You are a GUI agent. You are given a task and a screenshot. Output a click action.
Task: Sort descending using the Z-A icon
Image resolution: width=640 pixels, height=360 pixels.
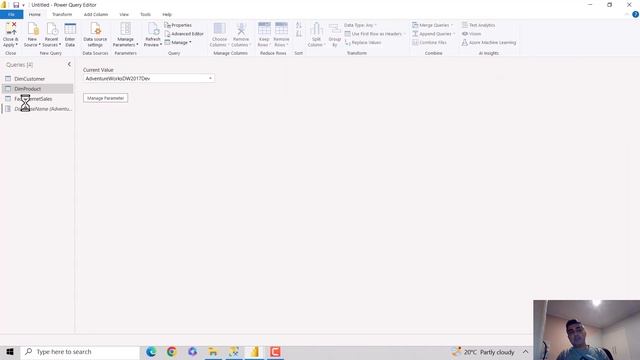point(299,34)
